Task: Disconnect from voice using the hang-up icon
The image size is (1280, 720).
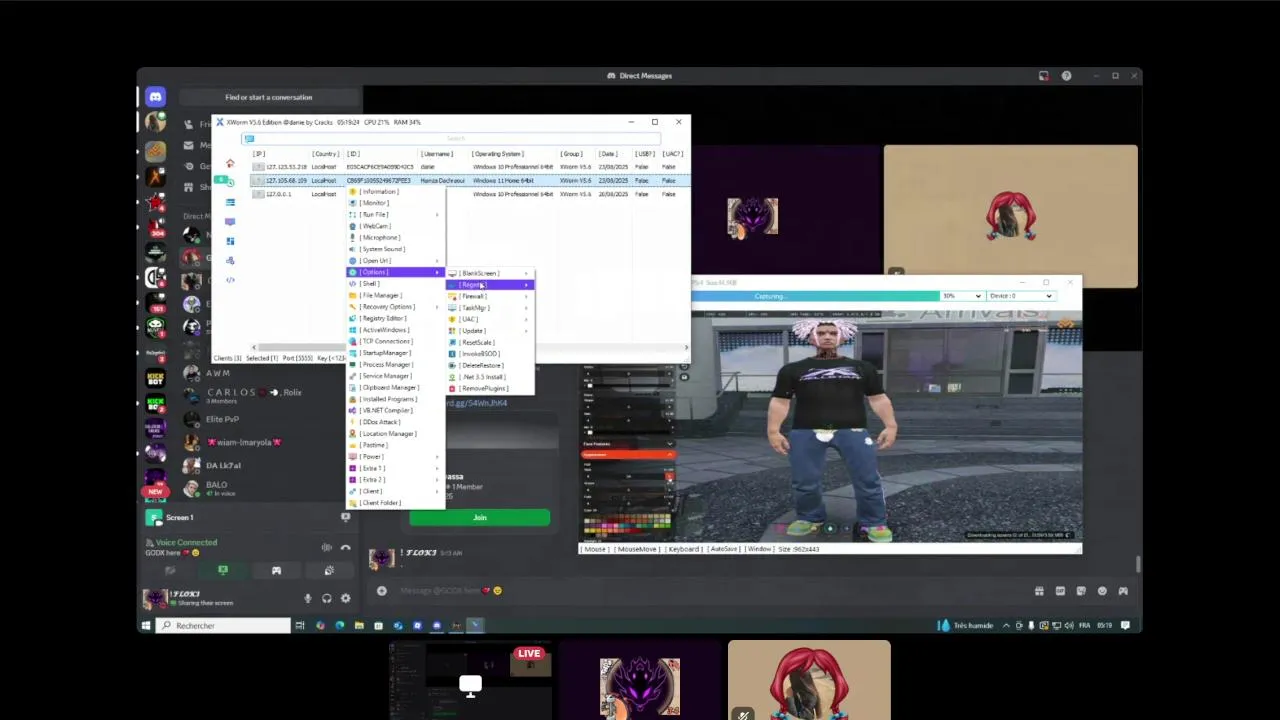Action: click(x=345, y=548)
